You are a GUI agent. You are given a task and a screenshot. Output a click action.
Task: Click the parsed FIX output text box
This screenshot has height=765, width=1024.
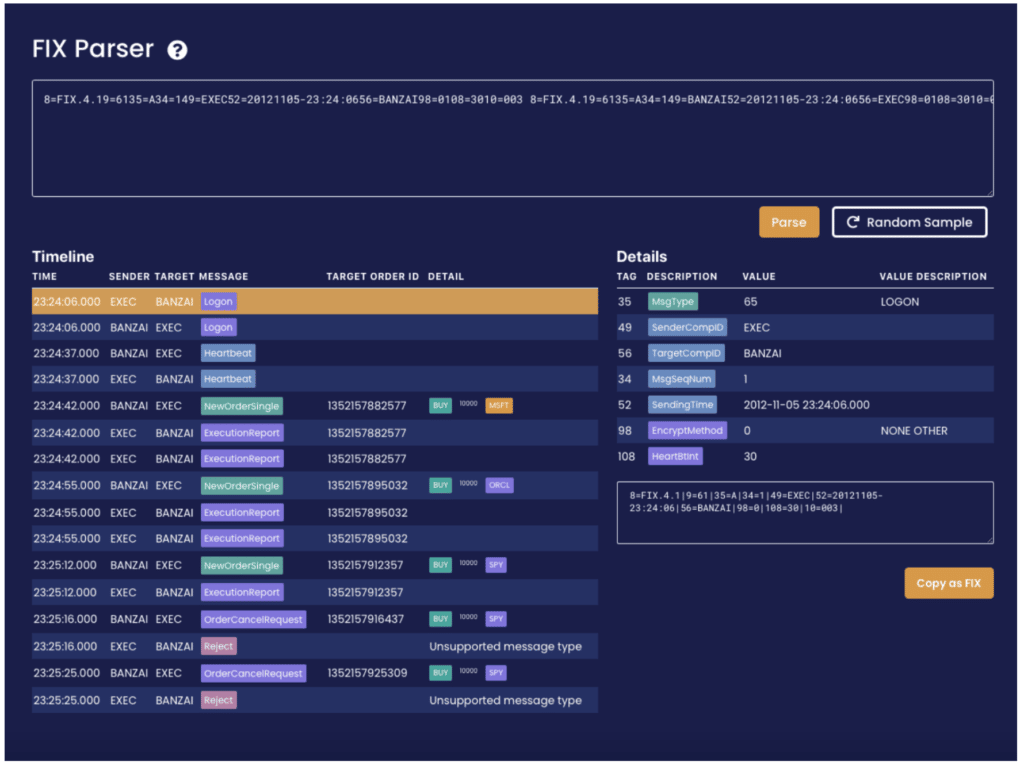(805, 513)
